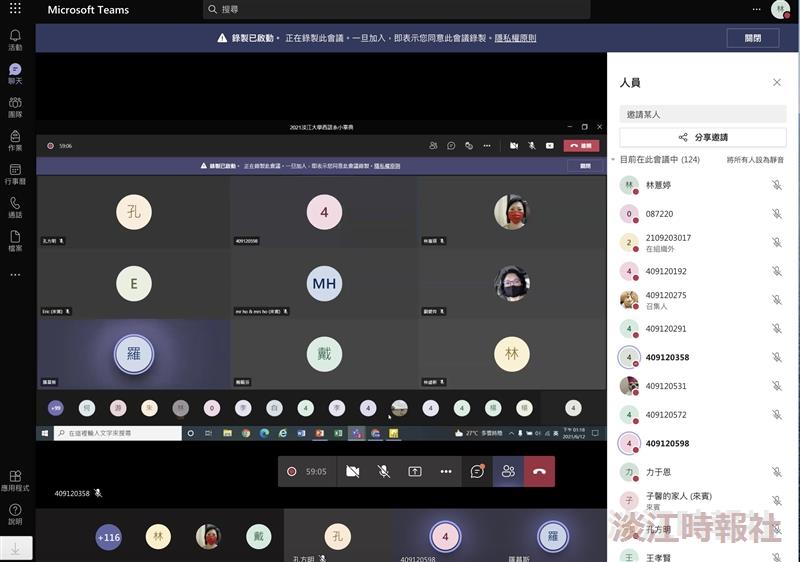Viewport: 800px width, 562px height.
Task: Click the 孔 tile in shared screen
Action: click(x=134, y=211)
